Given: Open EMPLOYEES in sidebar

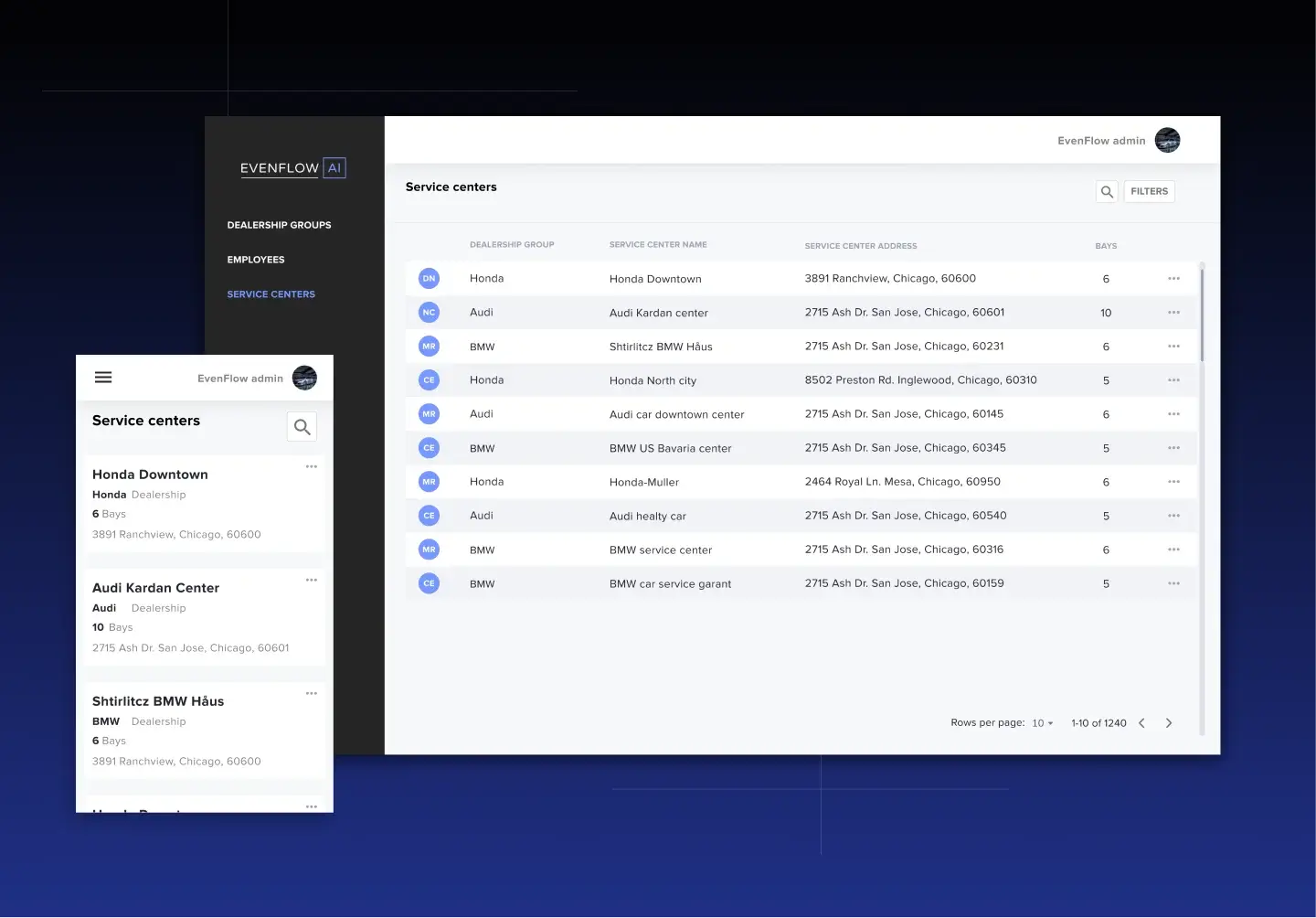Looking at the screenshot, I should [256, 260].
